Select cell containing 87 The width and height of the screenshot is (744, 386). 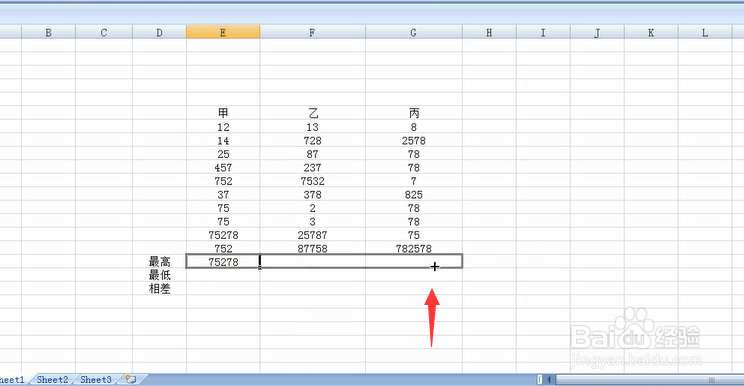pyautogui.click(x=313, y=154)
